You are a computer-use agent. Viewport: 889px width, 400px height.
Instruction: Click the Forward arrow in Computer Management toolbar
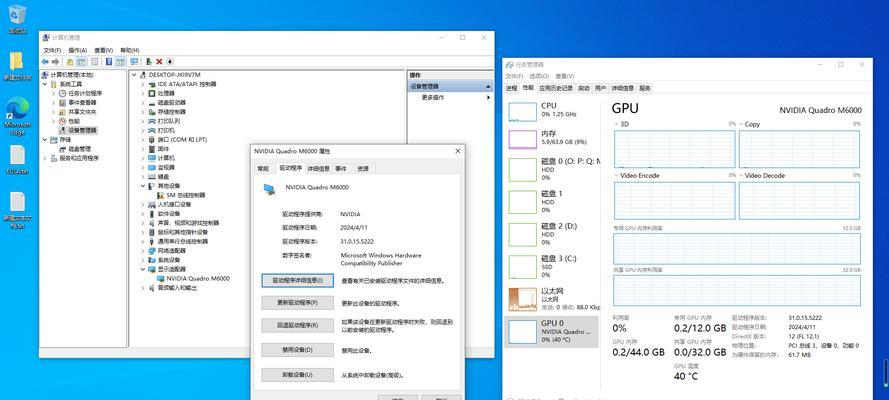pyautogui.click(x=55, y=61)
